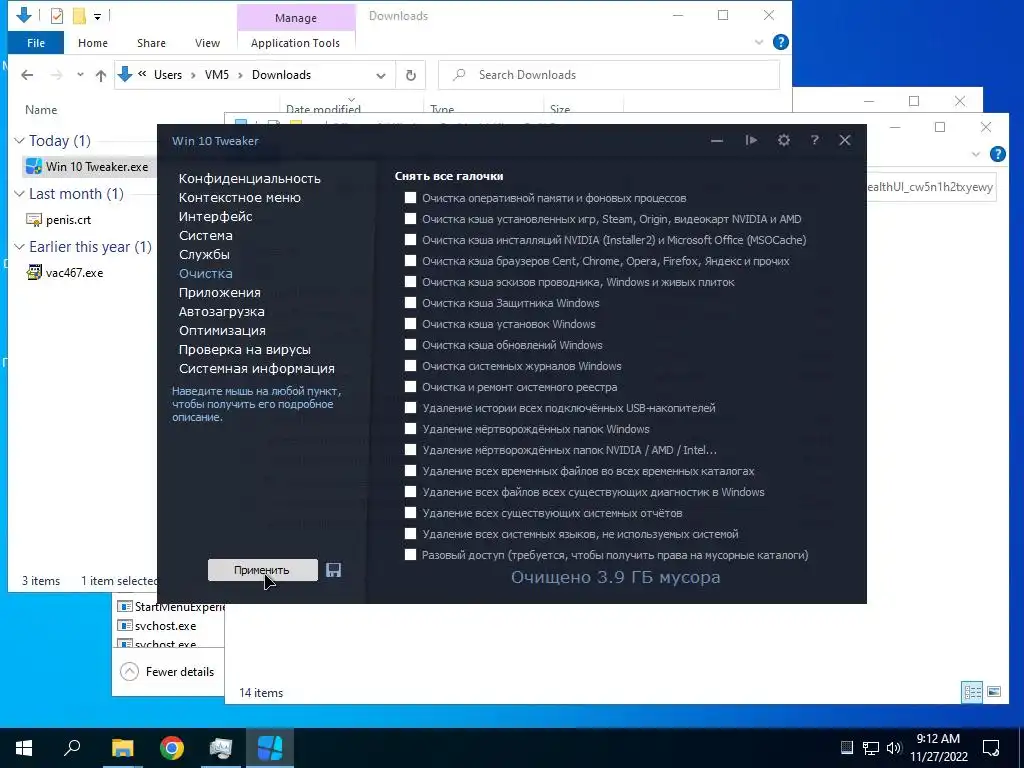Collapse the Today (1) group
Screen dimensions: 1024x768
click(20, 140)
